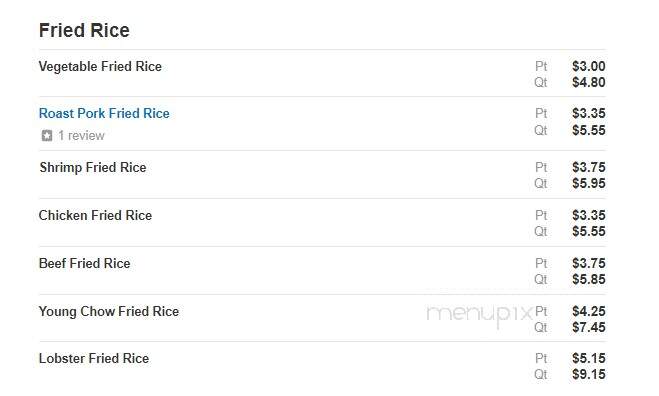
Task: Select the Shrimp Fried Rice item
Action: click(93, 167)
